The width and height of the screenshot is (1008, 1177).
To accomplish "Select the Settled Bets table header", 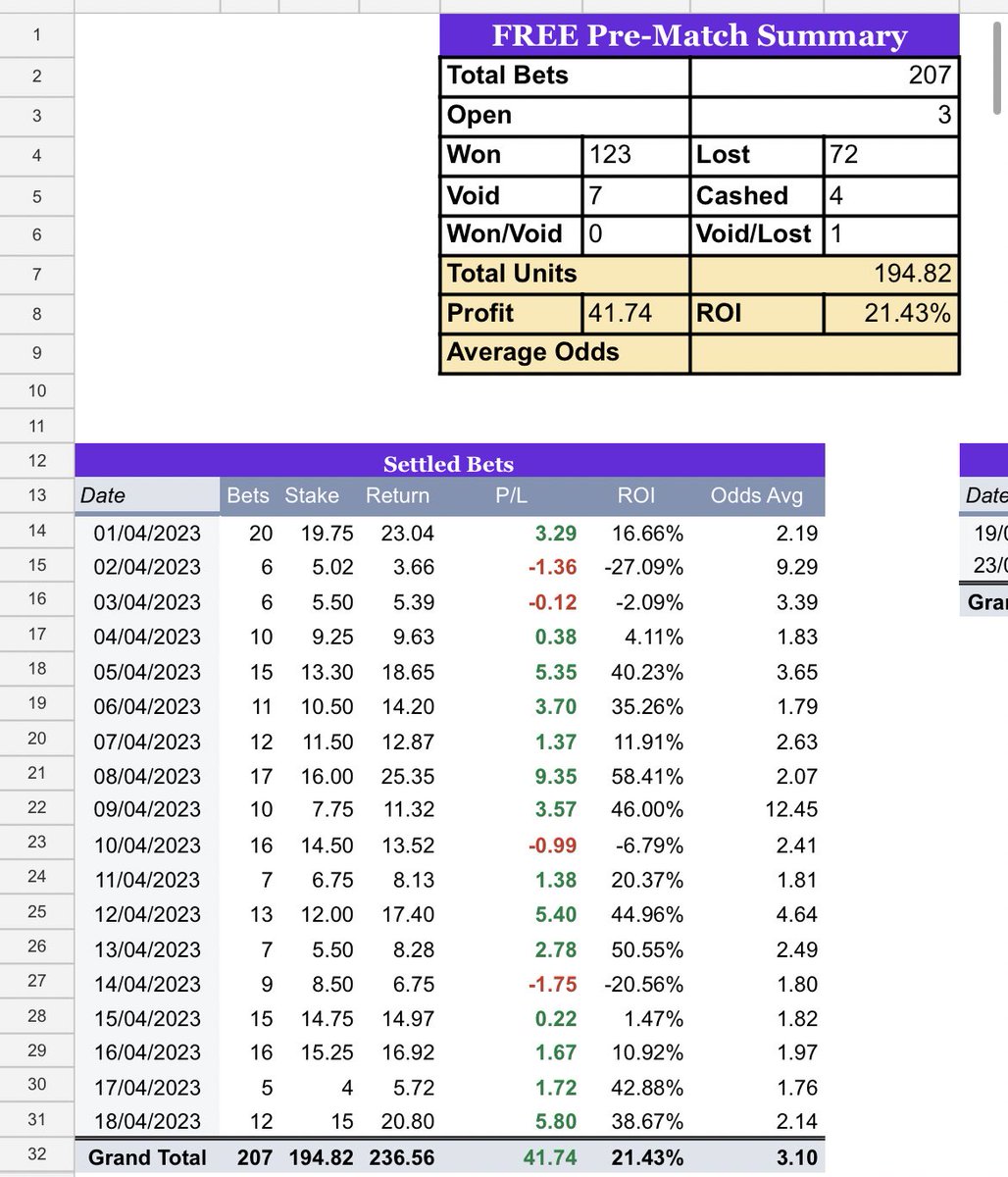I will click(450, 463).
